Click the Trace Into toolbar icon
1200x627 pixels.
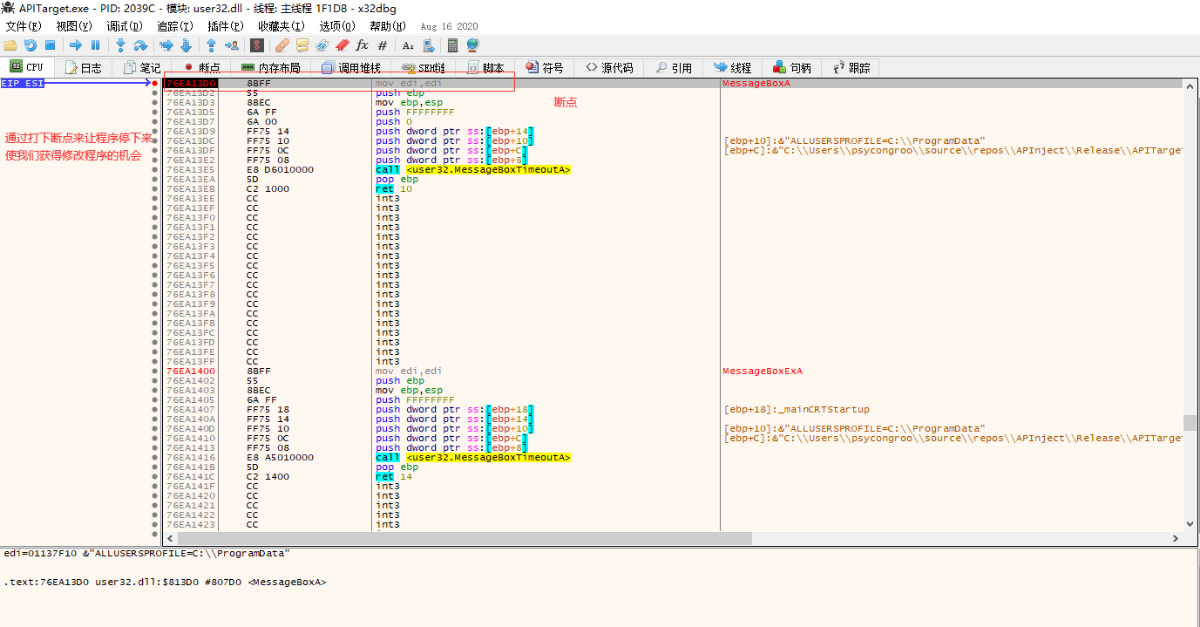pos(166,45)
